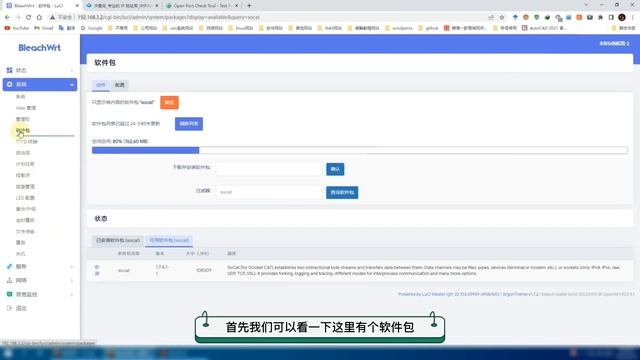640x360 pixels.
Task: Open the LED configuration sidebar item
Action: pyautogui.click(x=25, y=198)
